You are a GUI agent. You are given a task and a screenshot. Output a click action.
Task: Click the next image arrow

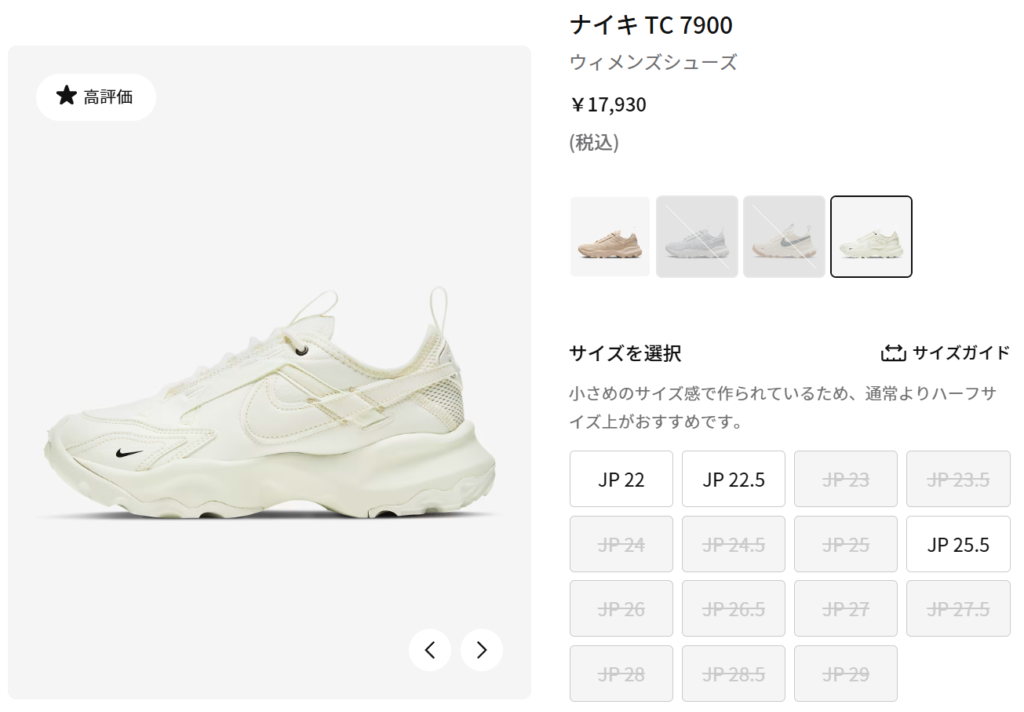click(x=482, y=650)
